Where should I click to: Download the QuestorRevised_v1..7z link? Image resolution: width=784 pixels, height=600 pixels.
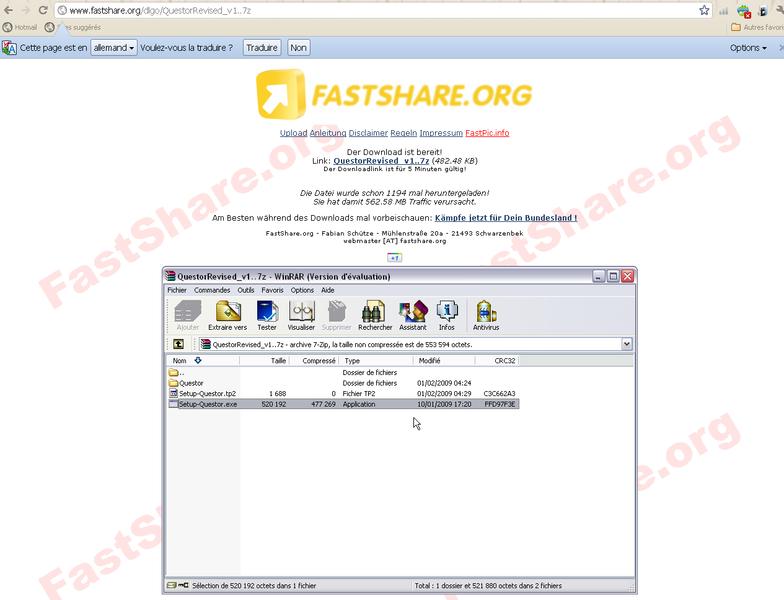[381, 161]
